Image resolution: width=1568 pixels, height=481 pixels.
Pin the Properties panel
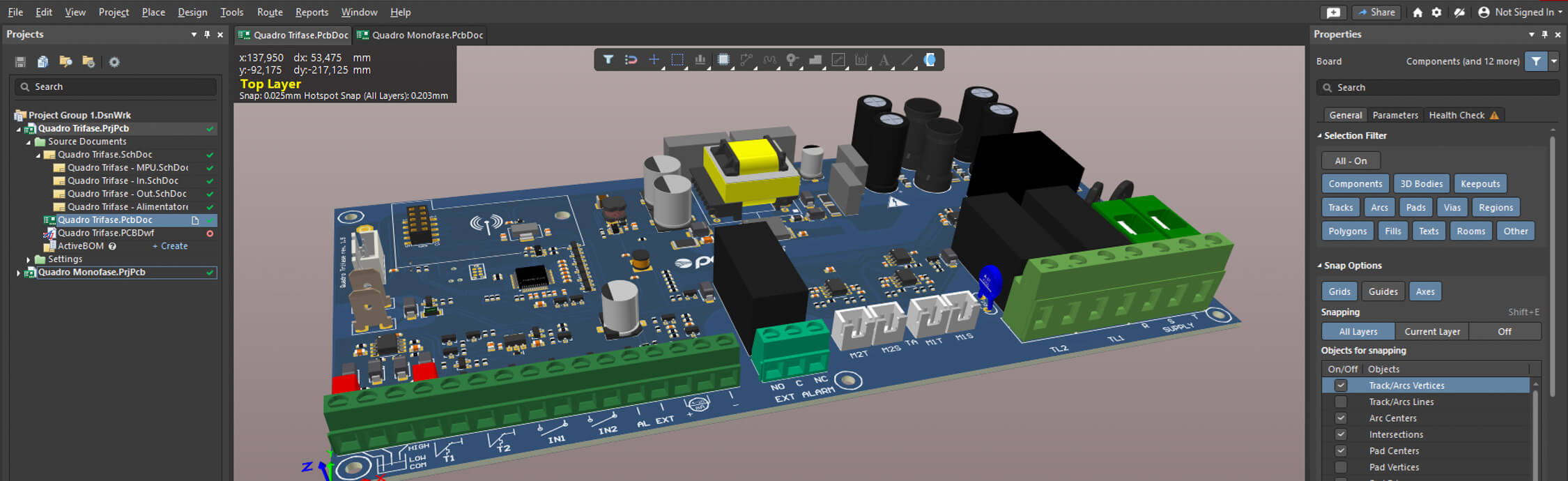click(1544, 34)
